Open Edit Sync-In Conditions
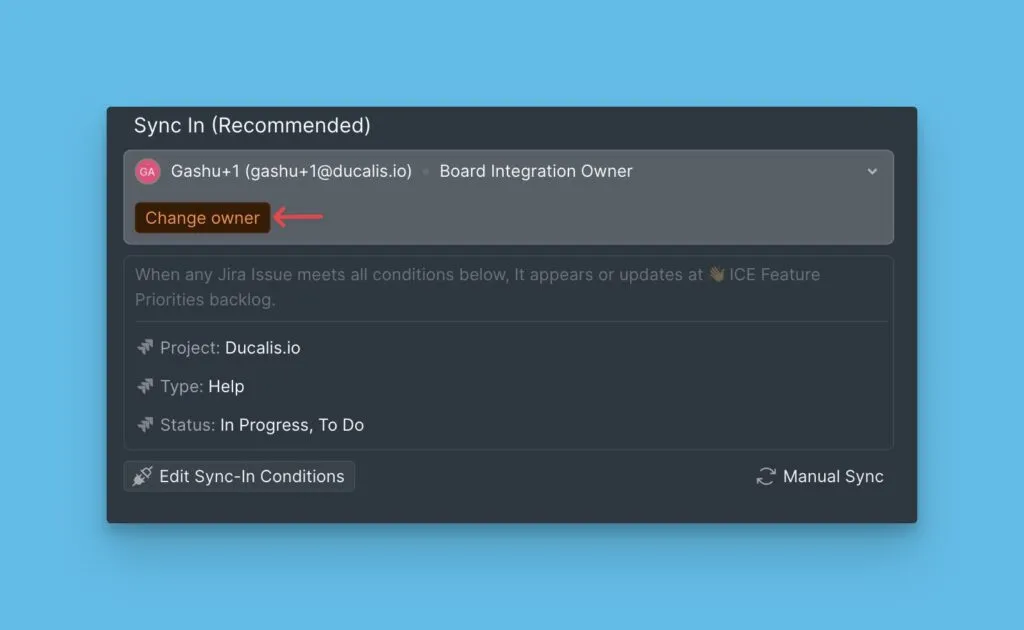 pos(250,476)
